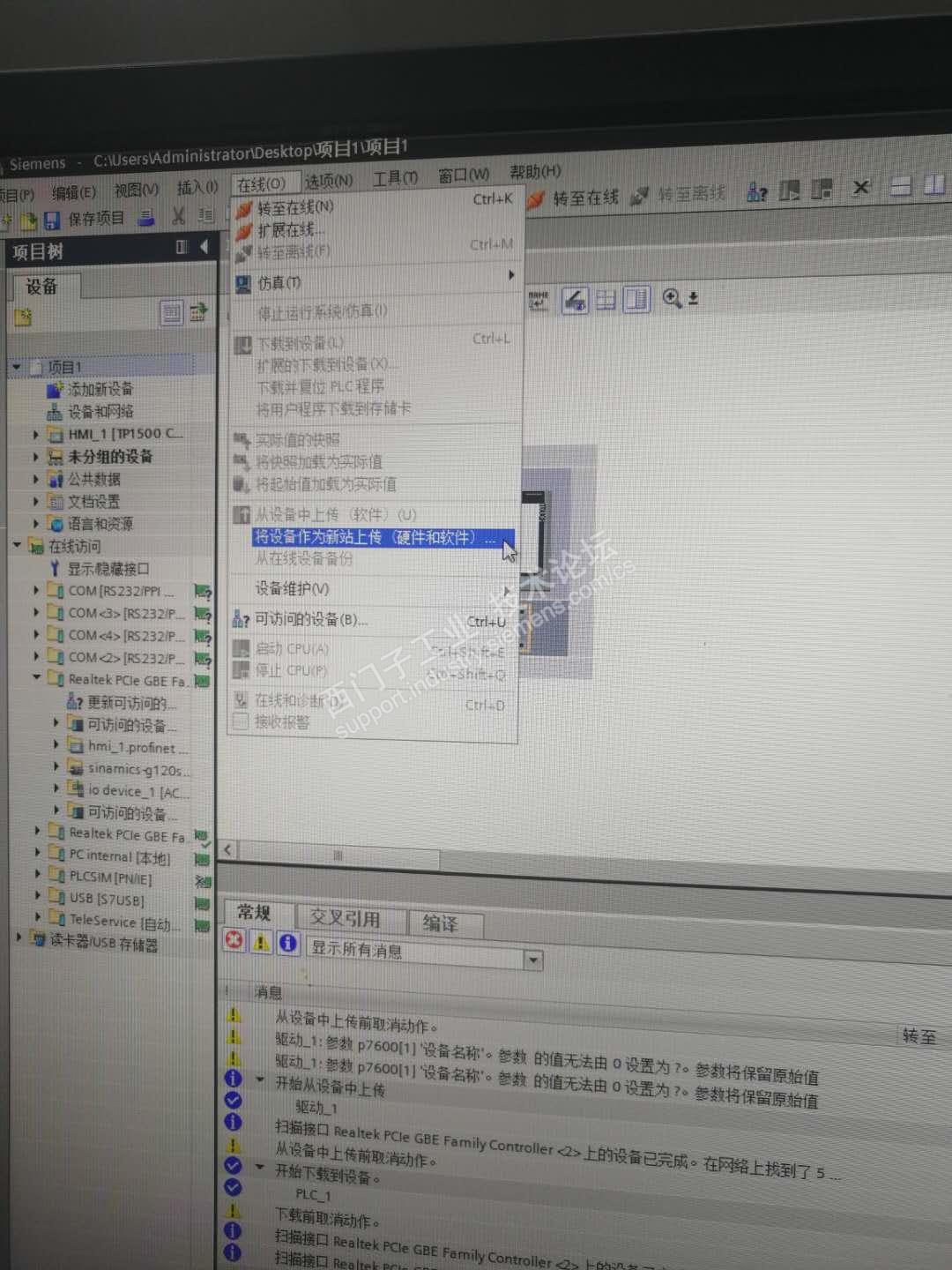The image size is (952, 1270).
Task: Click the orange Go online toolbar icon
Action: (535, 200)
